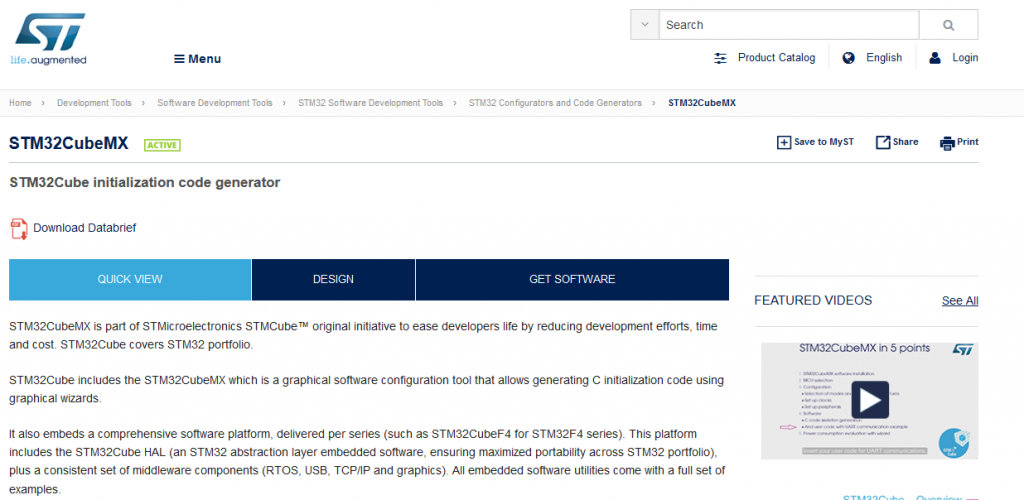The width and height of the screenshot is (1024, 500).
Task: Open the Login link
Action: (965, 57)
